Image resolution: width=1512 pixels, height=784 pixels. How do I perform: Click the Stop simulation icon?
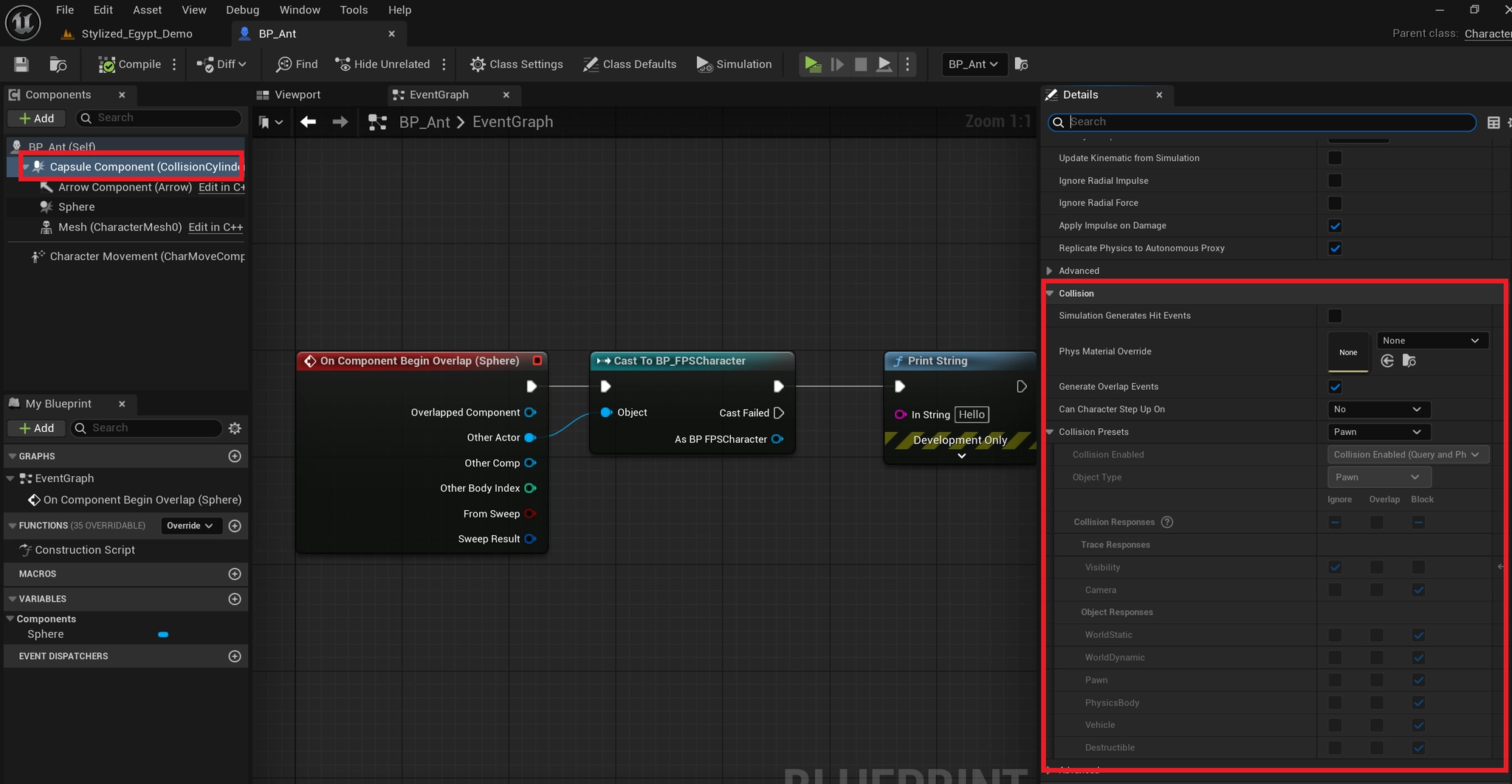tap(861, 64)
